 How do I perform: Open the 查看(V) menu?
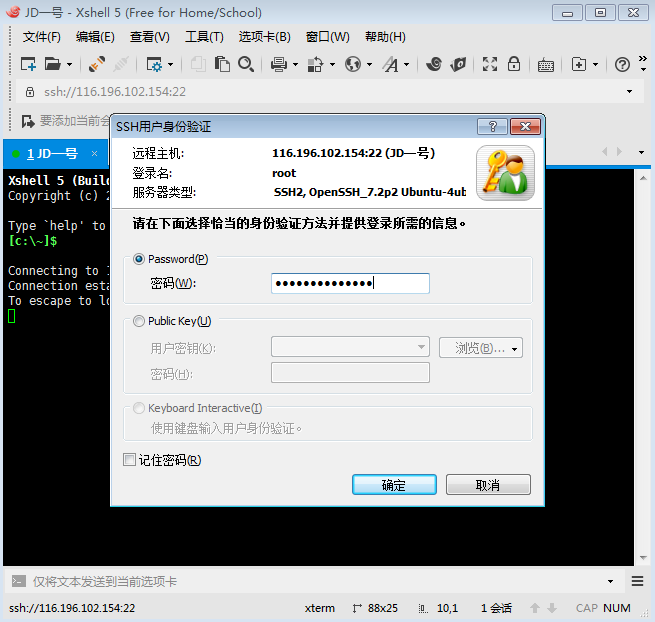click(150, 37)
